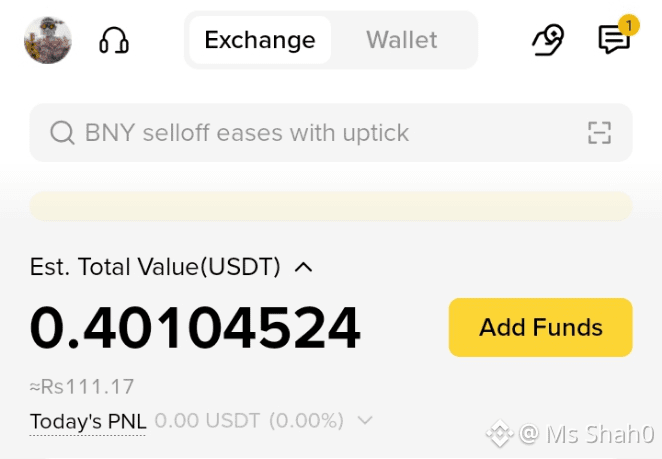Click the Add Funds button
This screenshot has height=459, width=662.
click(540, 327)
